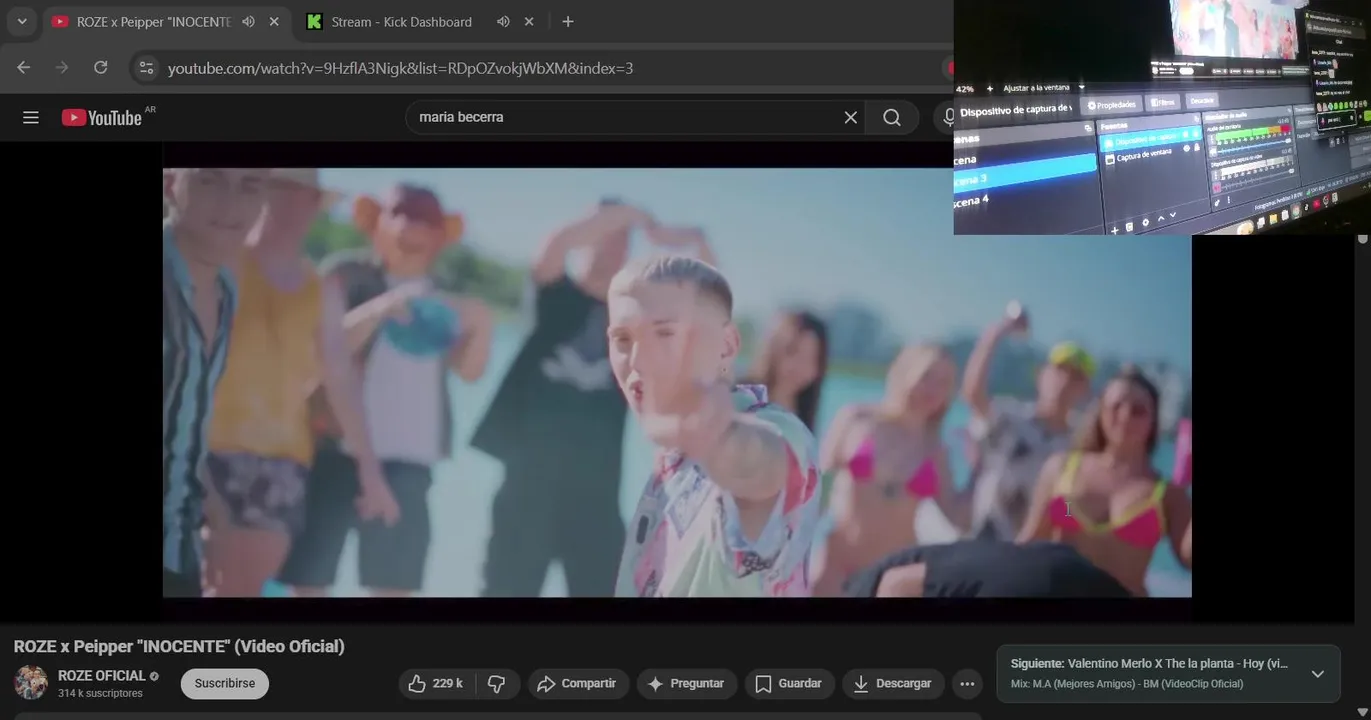Subscribe with the Suscribirse button

225,684
